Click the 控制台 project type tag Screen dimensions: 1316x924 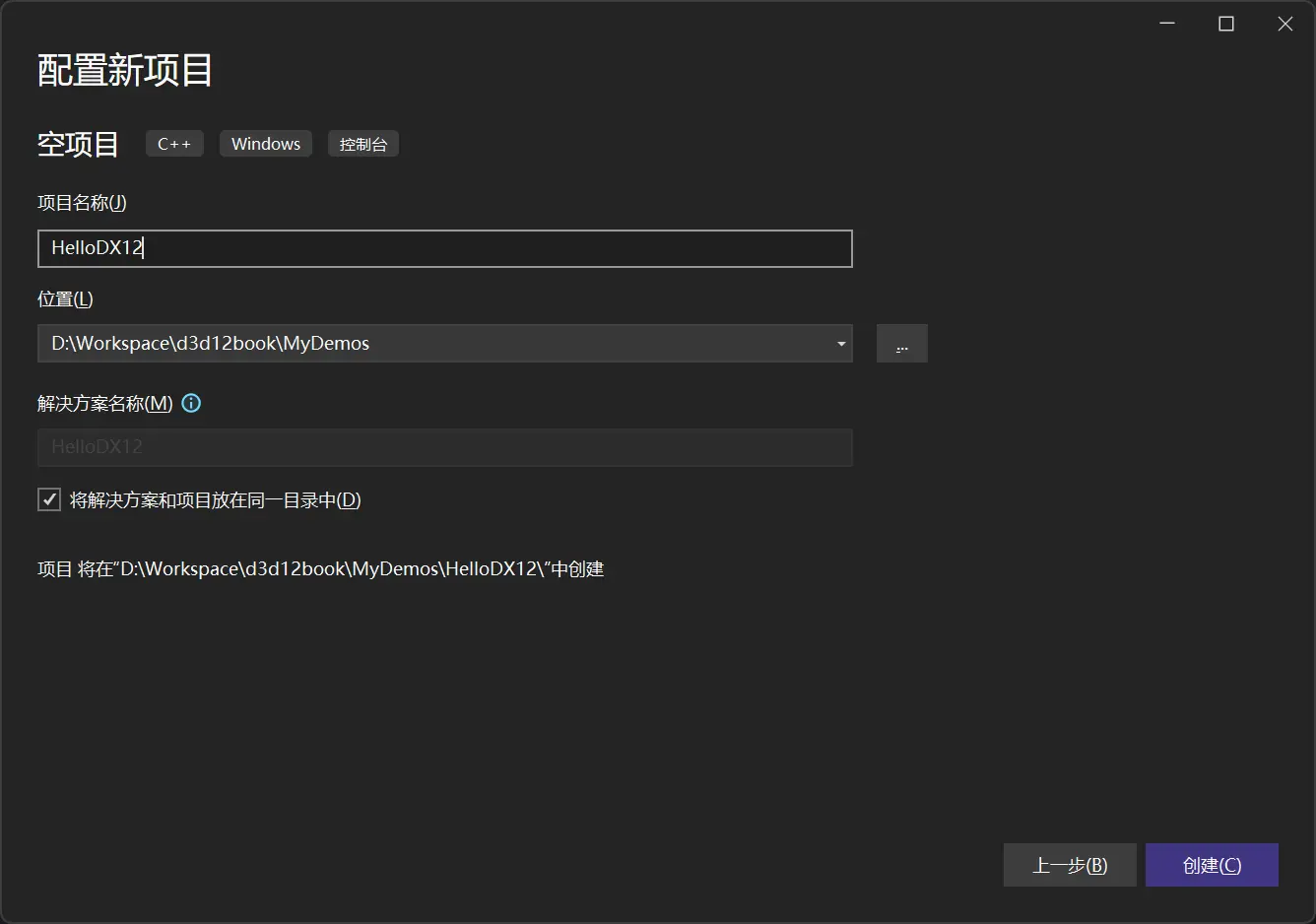362,143
